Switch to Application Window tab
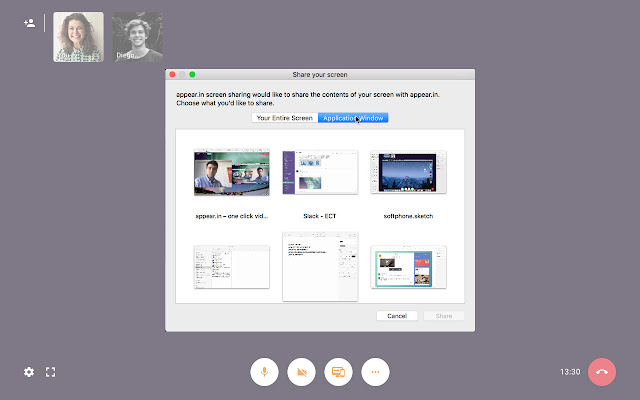 pos(353,118)
